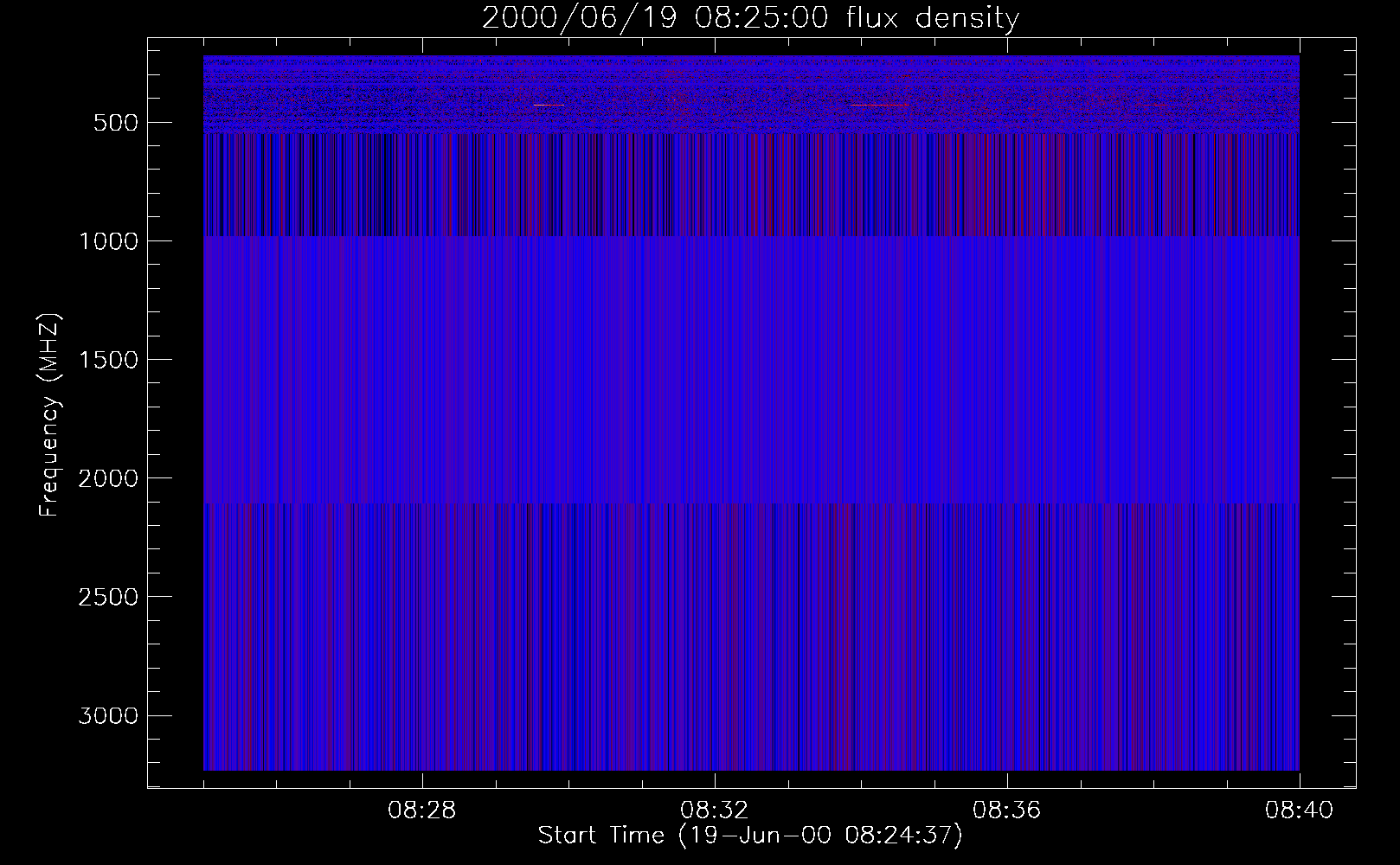Click the 08:32 time tick label
Screen dimensions: 1400x865
click(x=715, y=811)
